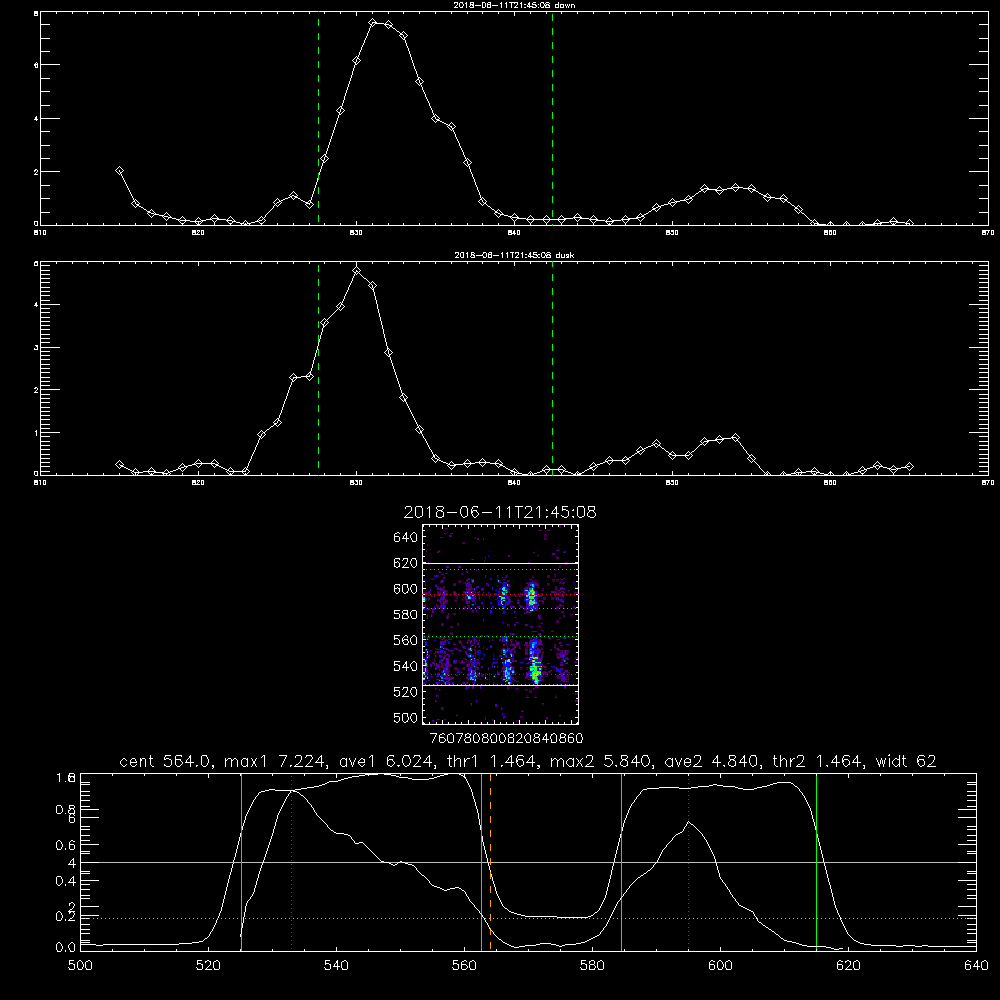
Task: Click the green solid line at 525 in bottom plot
Action: pos(241,862)
